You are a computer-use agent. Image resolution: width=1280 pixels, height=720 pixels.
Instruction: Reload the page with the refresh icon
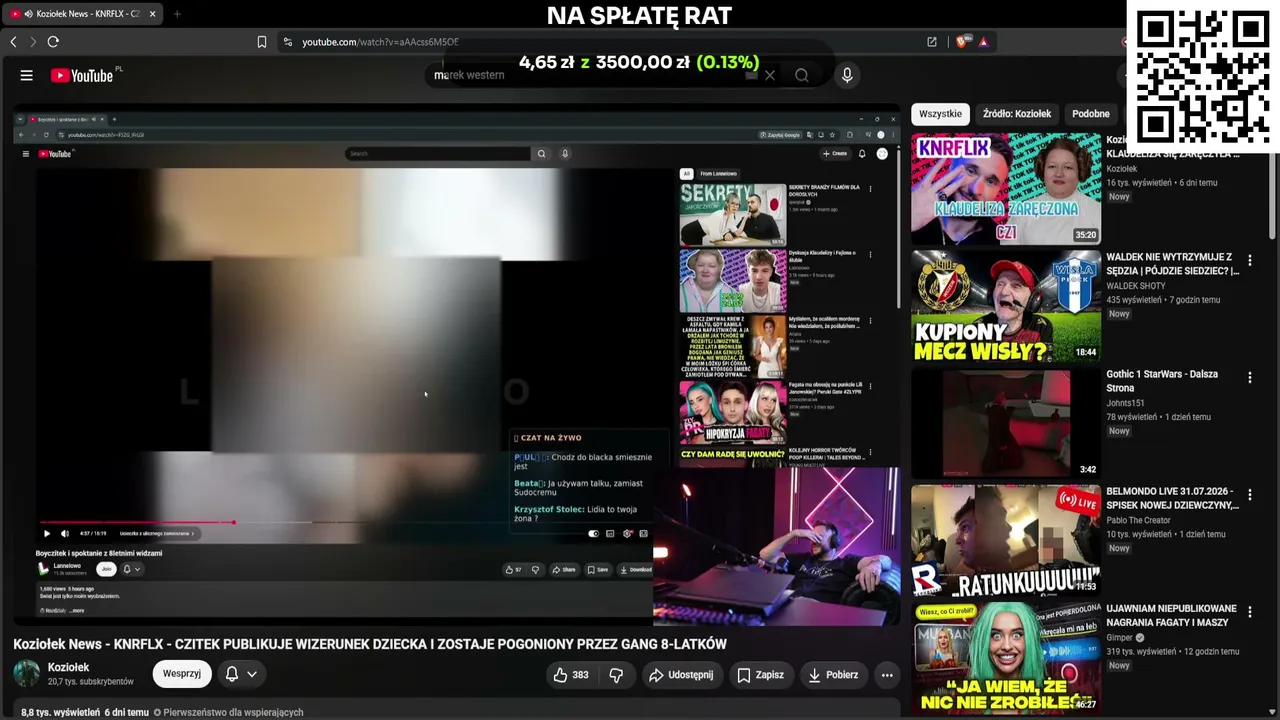pyautogui.click(x=53, y=42)
